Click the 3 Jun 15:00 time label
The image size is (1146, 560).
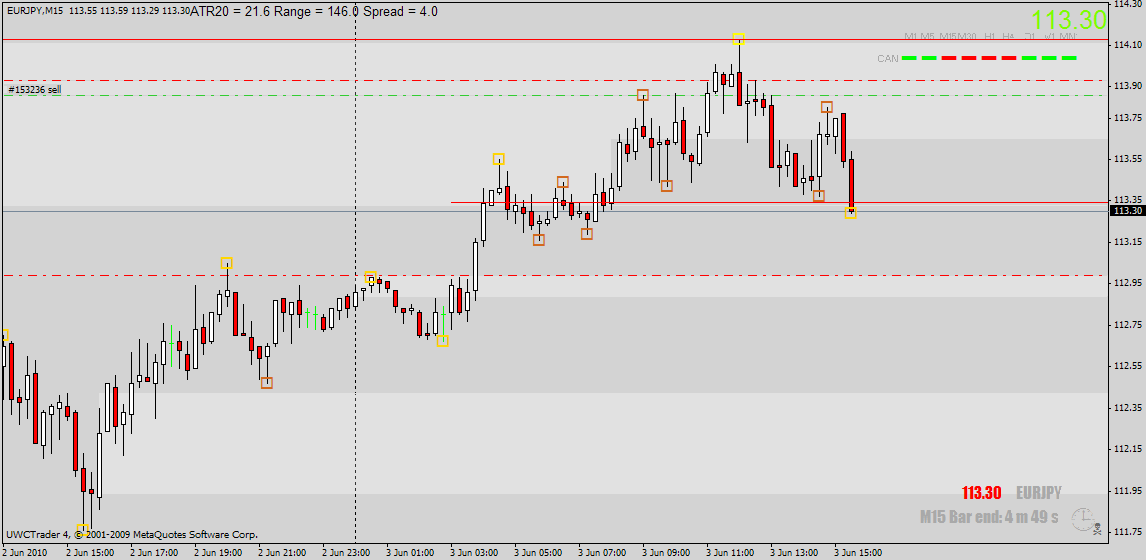(x=858, y=553)
